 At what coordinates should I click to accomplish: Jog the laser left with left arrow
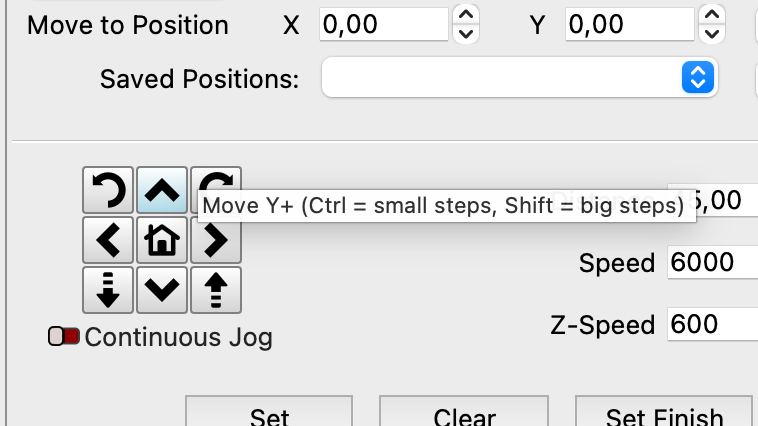click(108, 240)
